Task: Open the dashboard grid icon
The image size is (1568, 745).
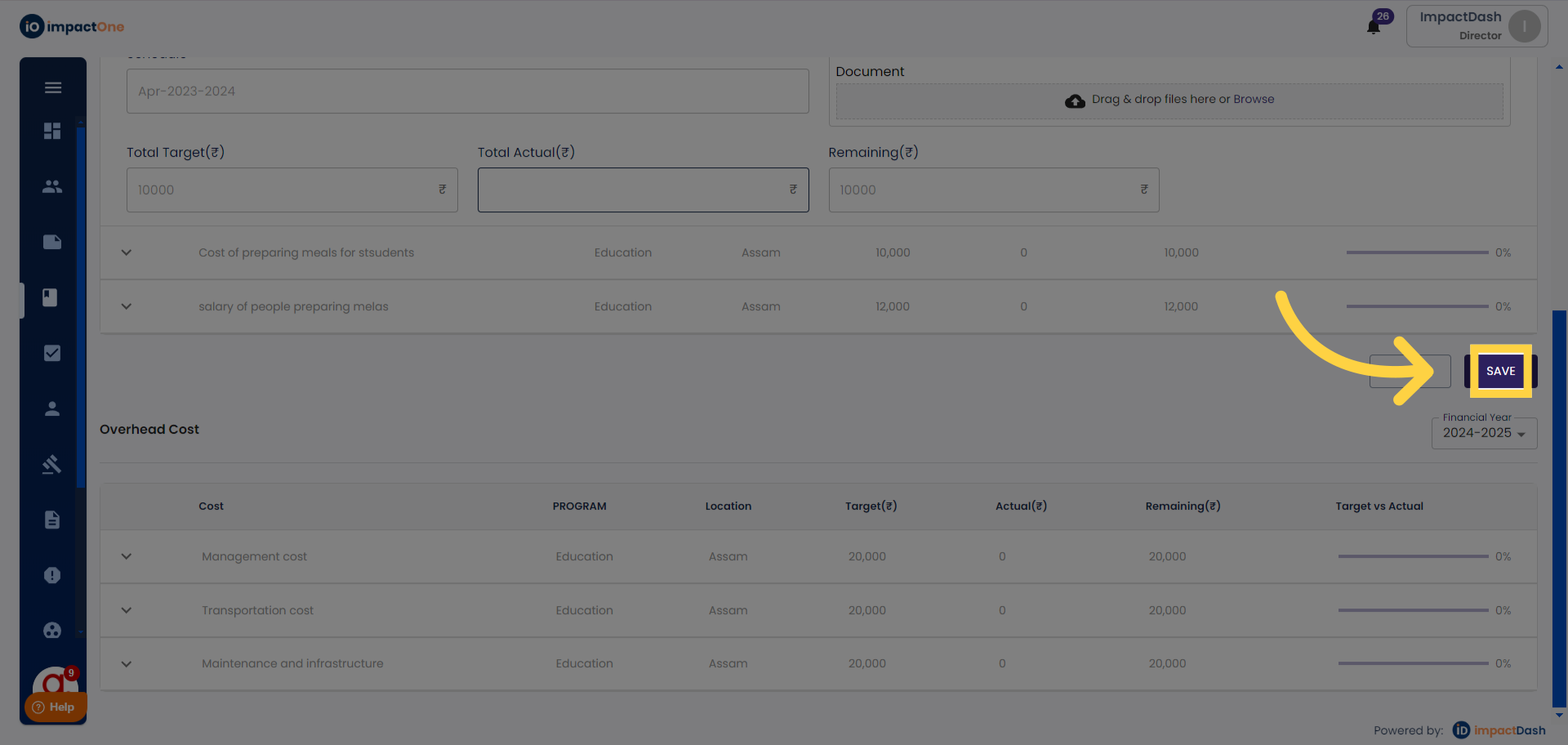Action: click(52, 131)
